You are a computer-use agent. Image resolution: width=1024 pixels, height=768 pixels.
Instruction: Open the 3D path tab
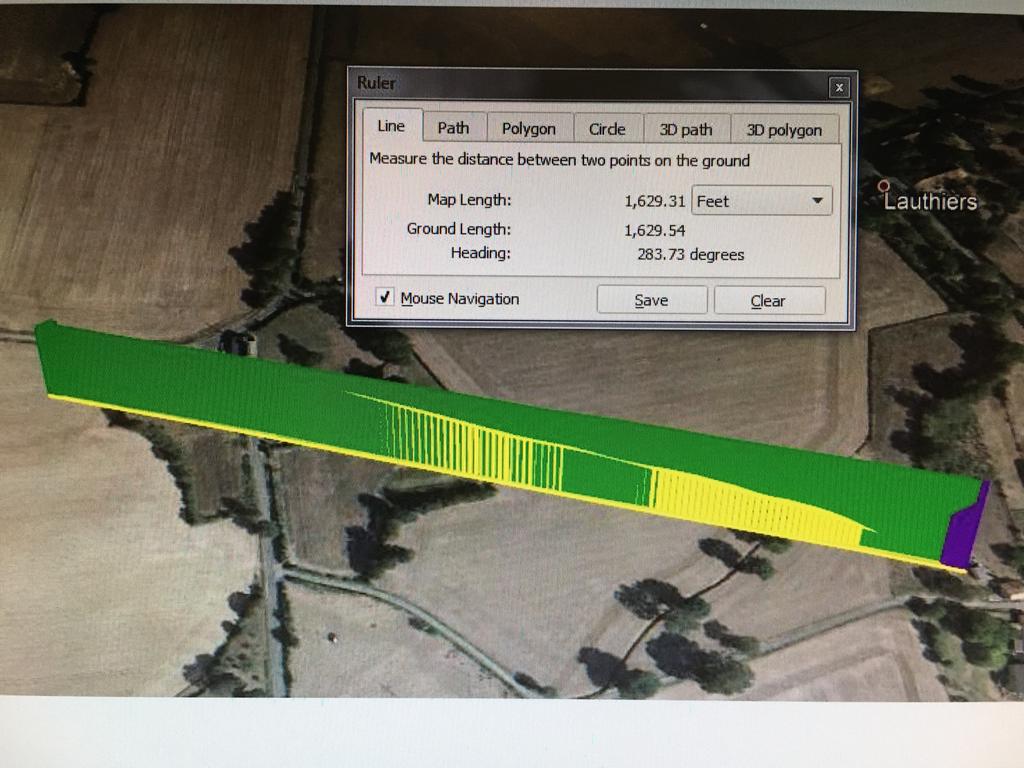click(686, 129)
